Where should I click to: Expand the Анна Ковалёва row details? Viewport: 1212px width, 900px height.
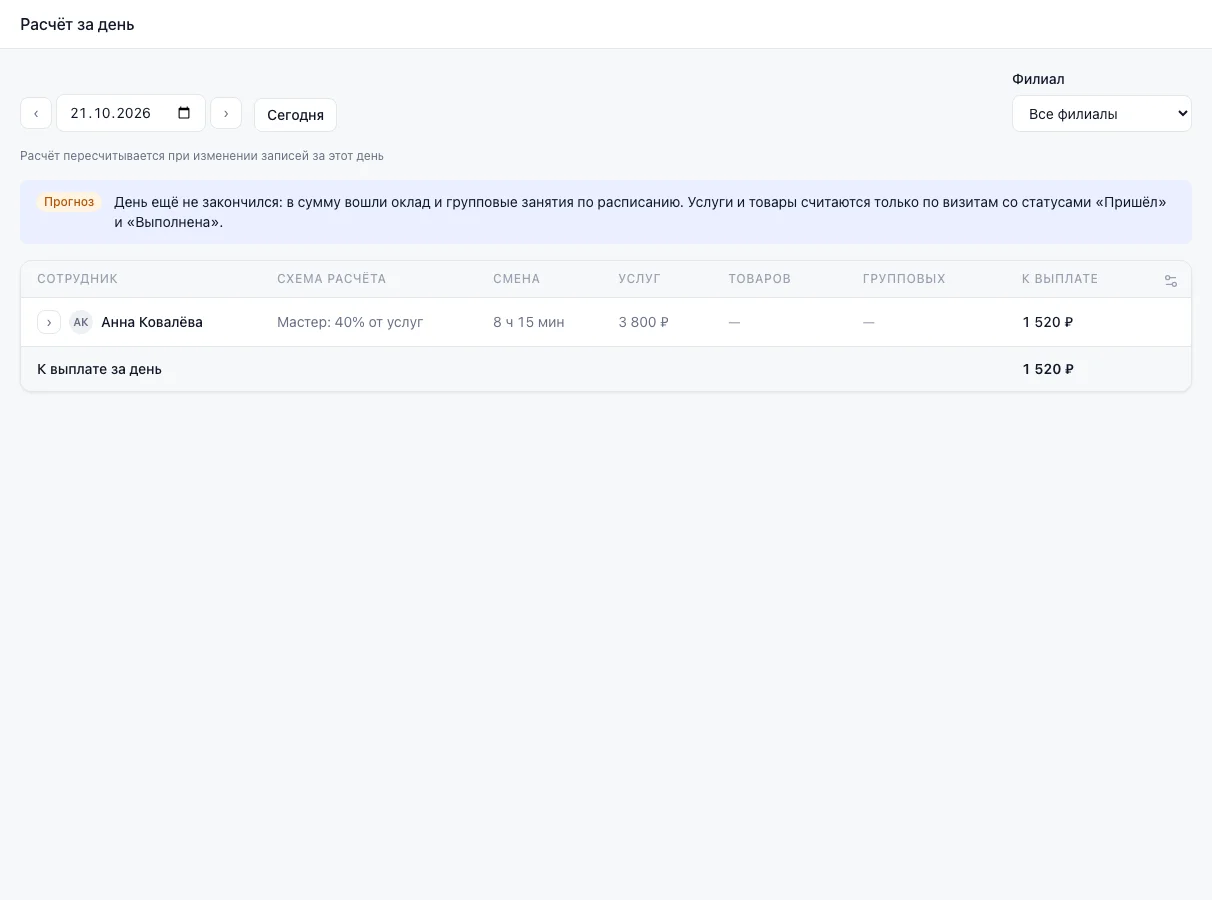tap(49, 322)
